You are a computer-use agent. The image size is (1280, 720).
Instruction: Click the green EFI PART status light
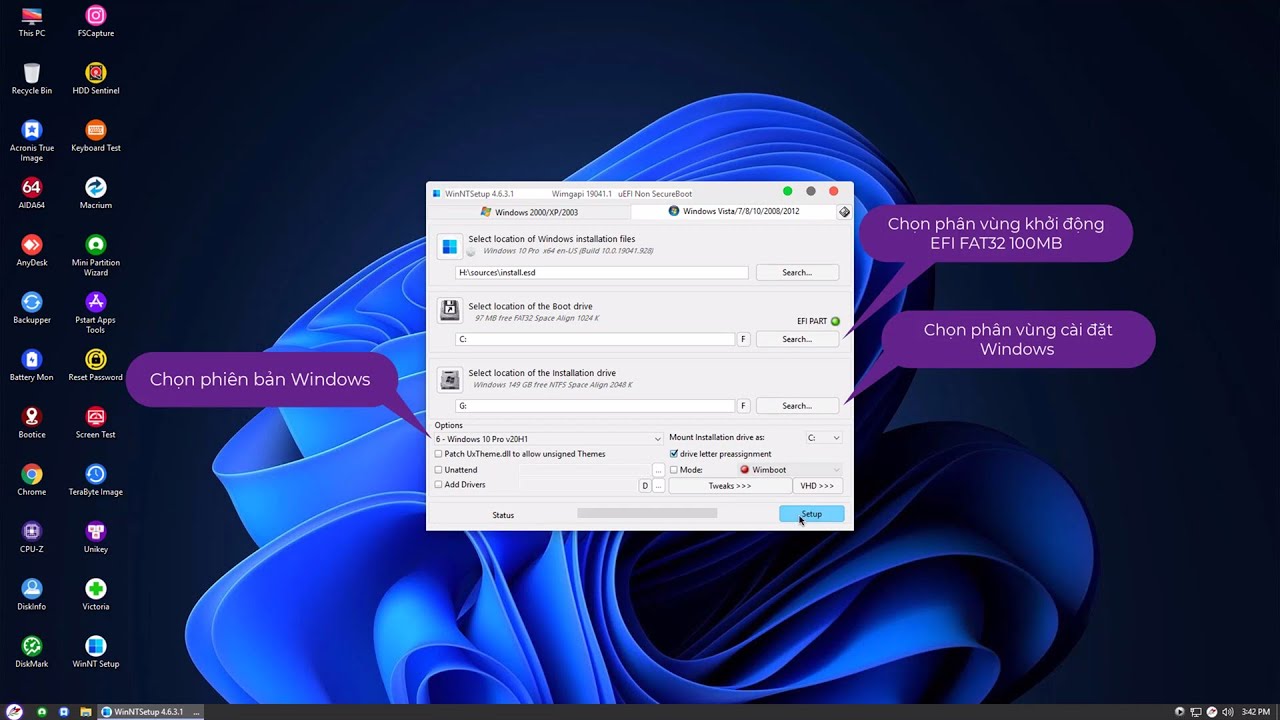(x=835, y=321)
